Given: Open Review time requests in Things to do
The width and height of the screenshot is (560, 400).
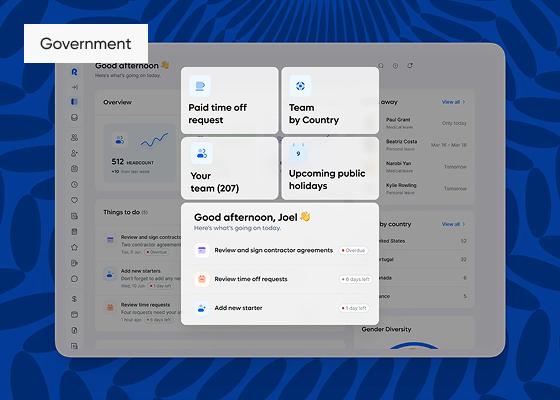Looking at the screenshot, I should (145, 305).
